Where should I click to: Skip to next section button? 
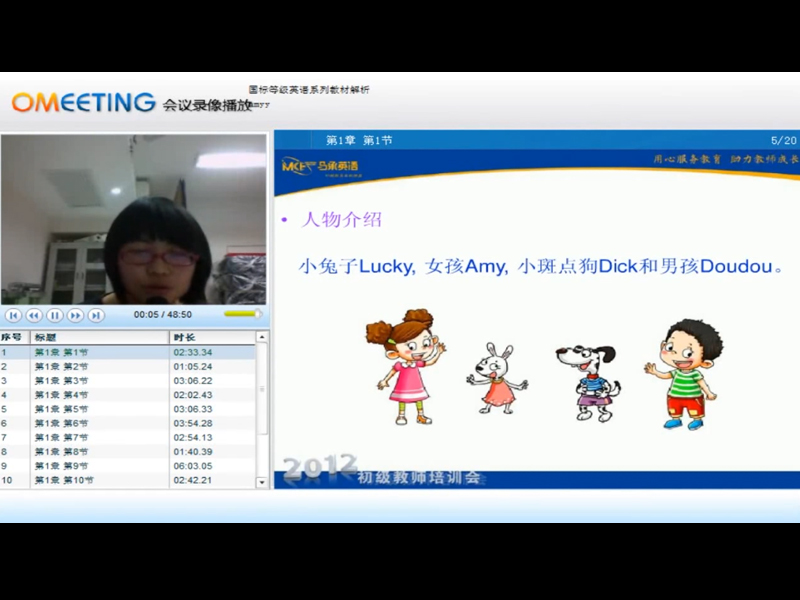point(96,315)
